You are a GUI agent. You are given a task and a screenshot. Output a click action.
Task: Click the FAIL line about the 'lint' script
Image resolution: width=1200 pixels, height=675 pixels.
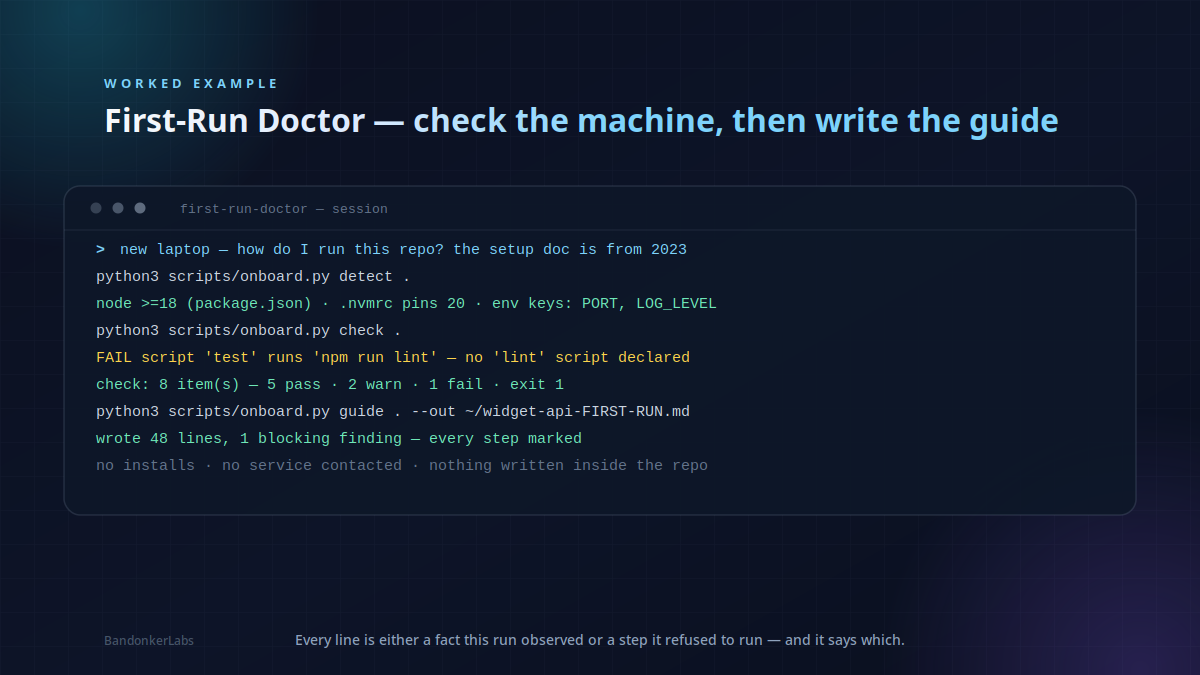point(393,358)
